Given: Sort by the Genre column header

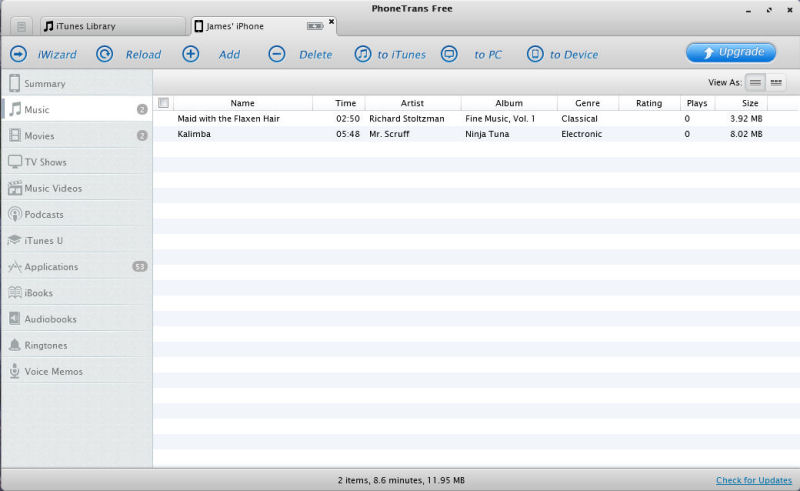Looking at the screenshot, I should click(x=588, y=103).
